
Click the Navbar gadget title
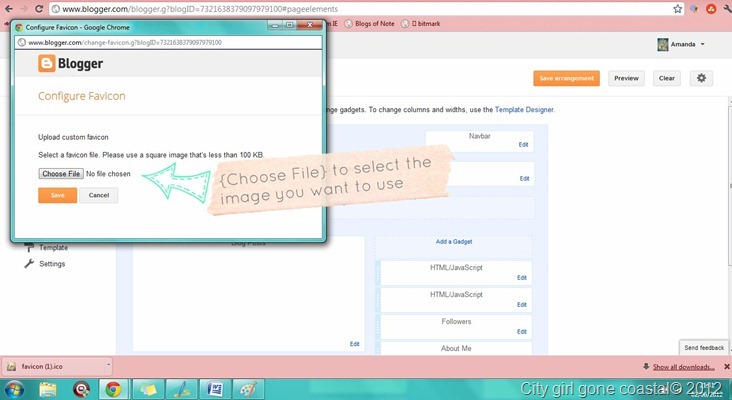(479, 136)
